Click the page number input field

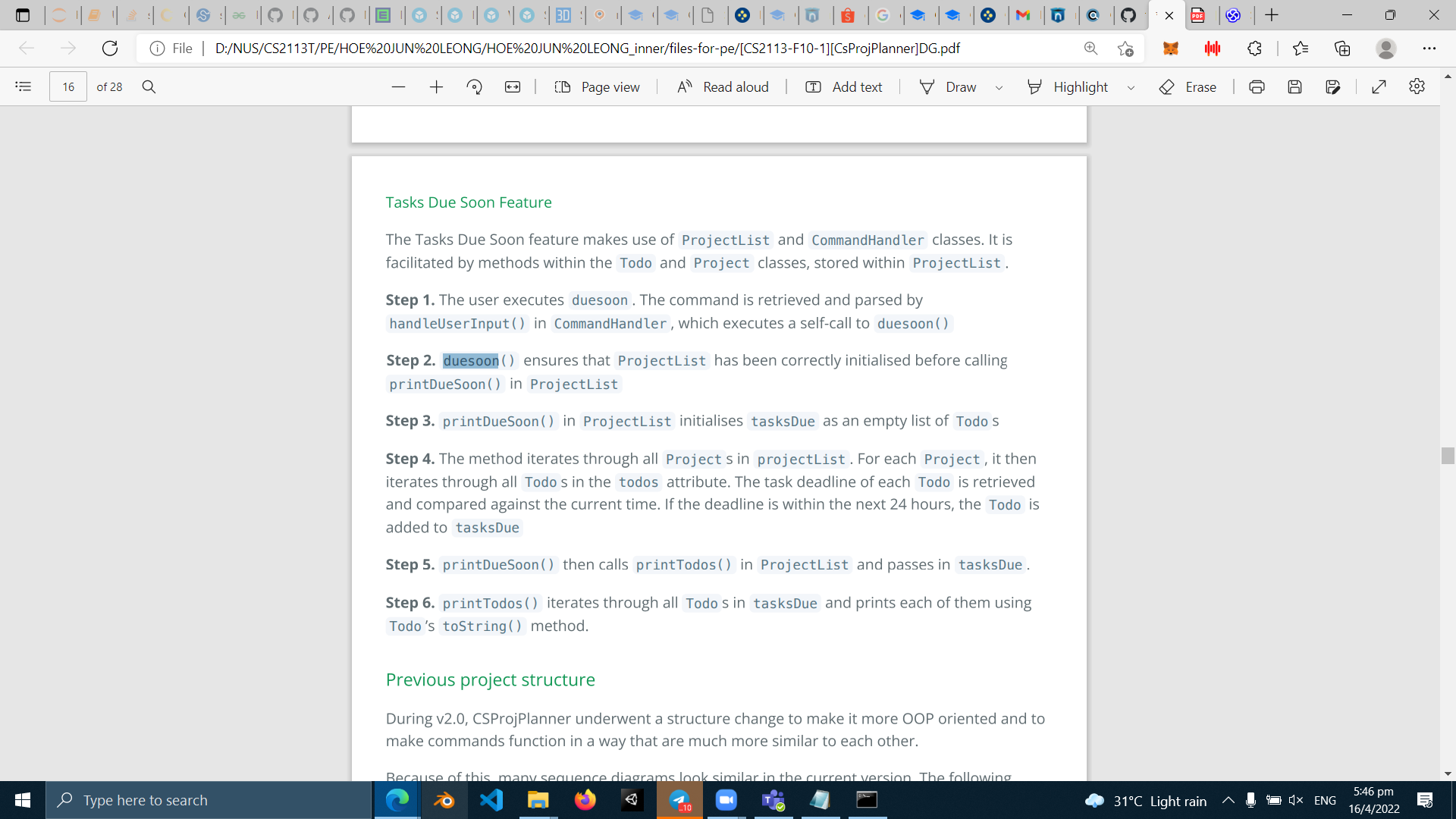[x=68, y=87]
